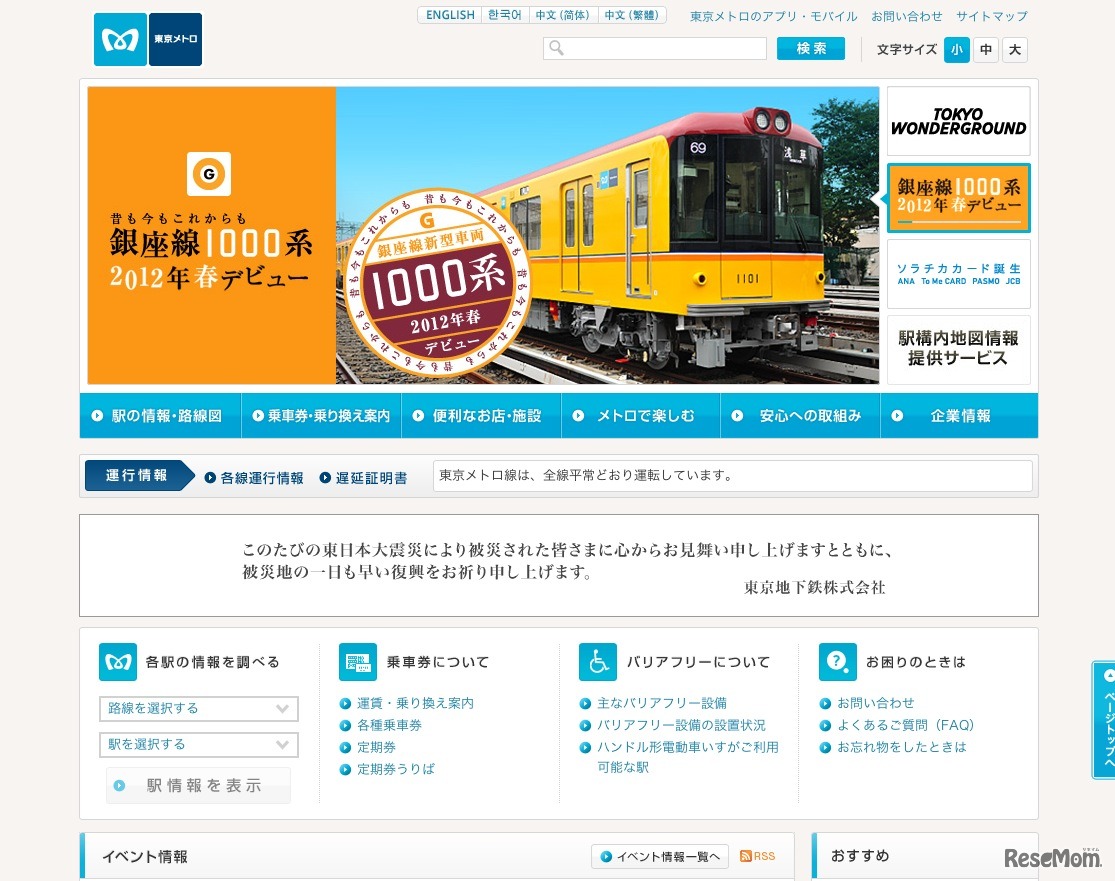The height and width of the screenshot is (881, 1115).
Task: Set text size to 中
Action: tap(986, 50)
